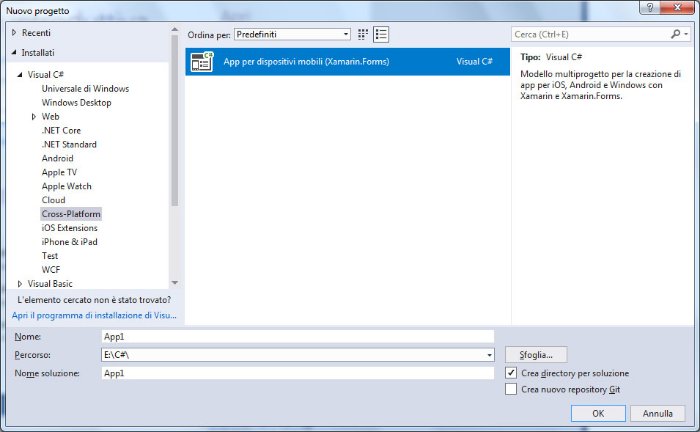
Task: Click the Xamarin.Forms template icon
Action: click(x=202, y=62)
